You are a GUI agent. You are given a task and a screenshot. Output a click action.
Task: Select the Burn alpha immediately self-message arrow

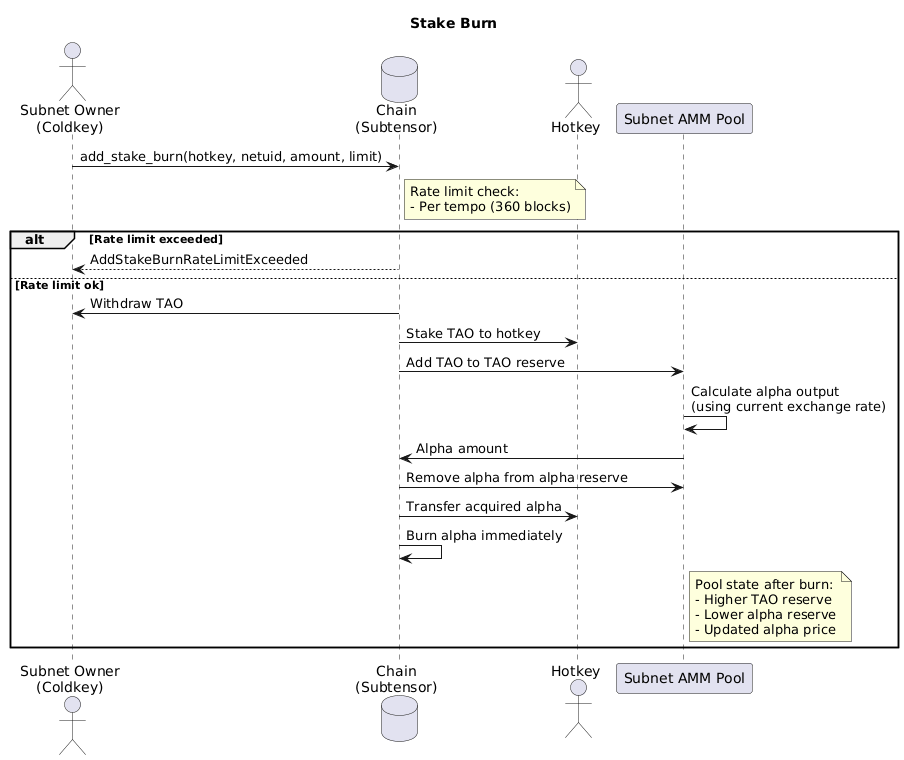click(420, 551)
